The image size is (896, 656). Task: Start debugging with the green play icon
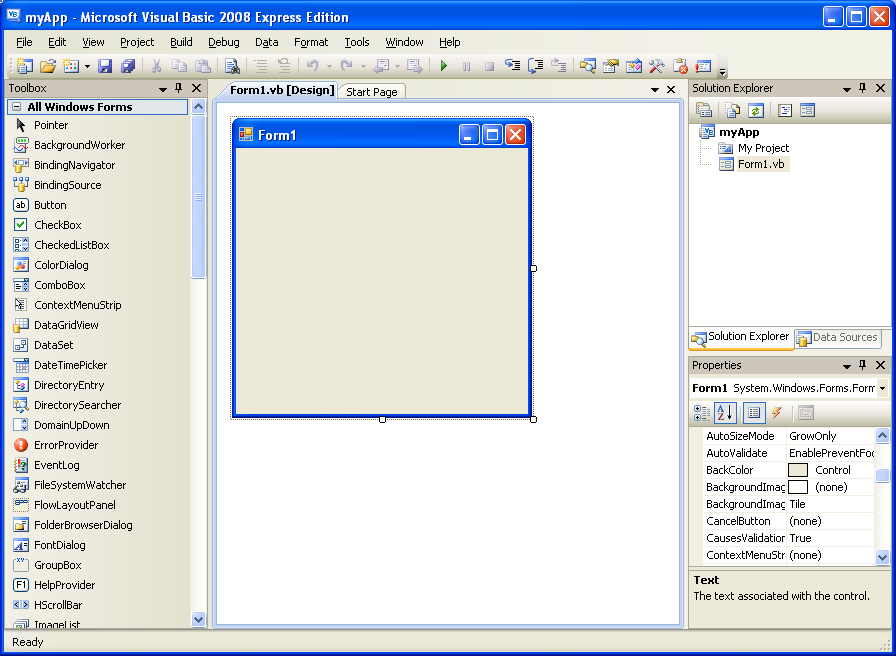[443, 66]
